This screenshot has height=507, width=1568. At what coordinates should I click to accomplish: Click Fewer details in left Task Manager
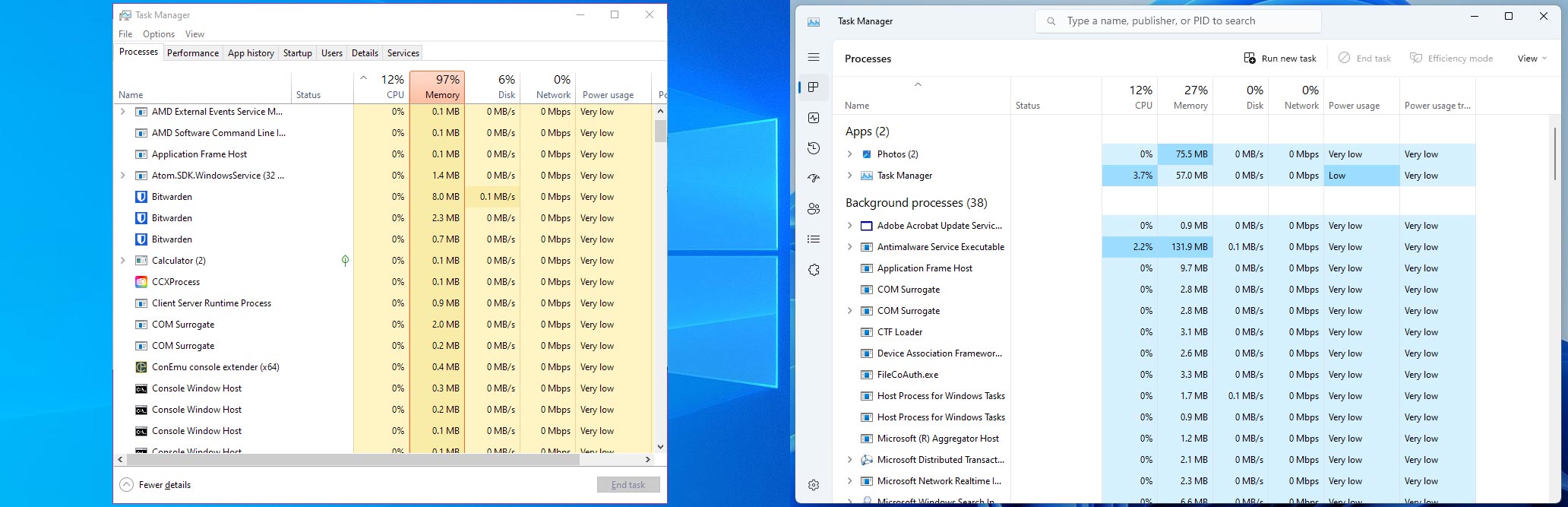tap(156, 485)
